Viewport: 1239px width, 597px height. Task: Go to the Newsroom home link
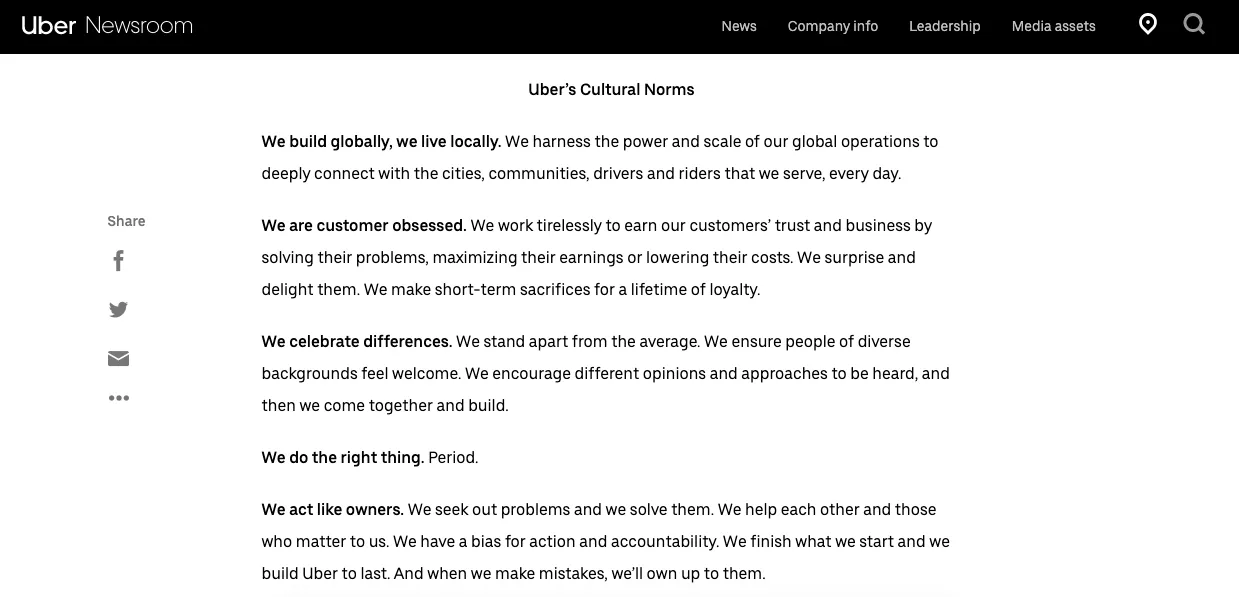pos(139,26)
